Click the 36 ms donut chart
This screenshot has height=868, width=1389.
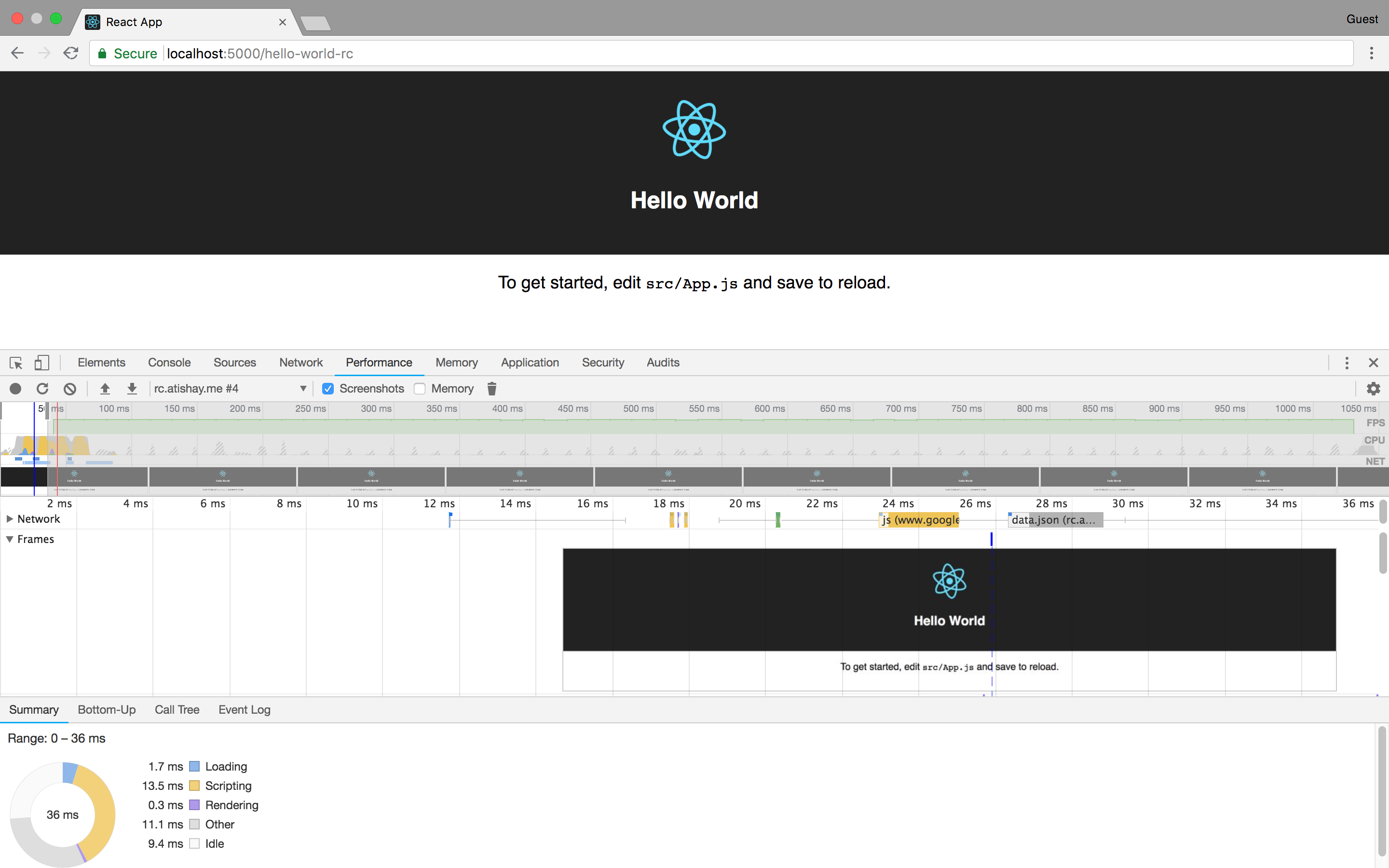(63, 814)
